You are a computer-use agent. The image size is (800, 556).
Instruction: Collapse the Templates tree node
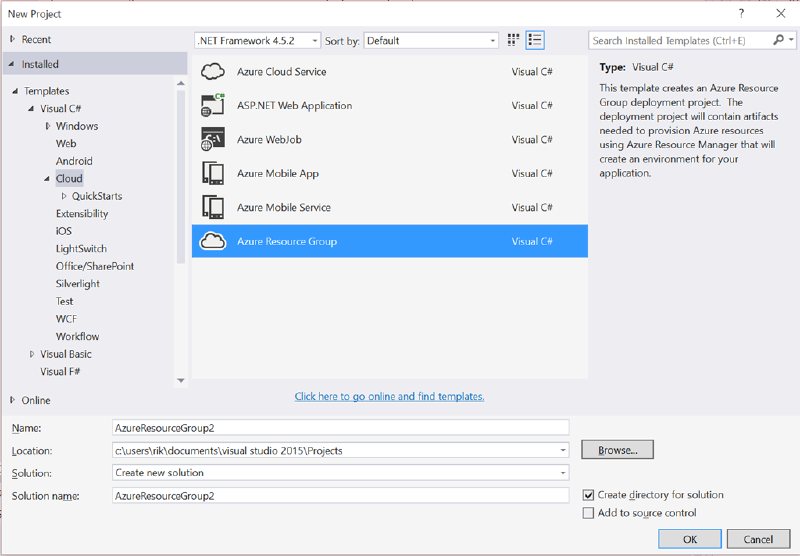point(15,91)
